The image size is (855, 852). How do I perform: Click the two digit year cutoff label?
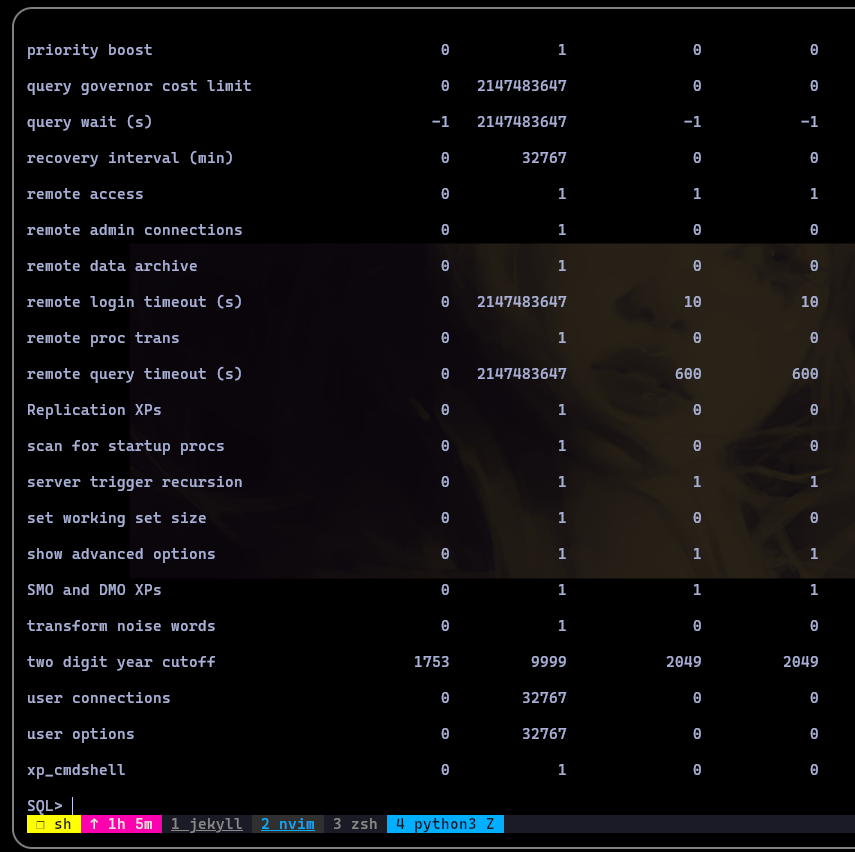[x=121, y=662]
